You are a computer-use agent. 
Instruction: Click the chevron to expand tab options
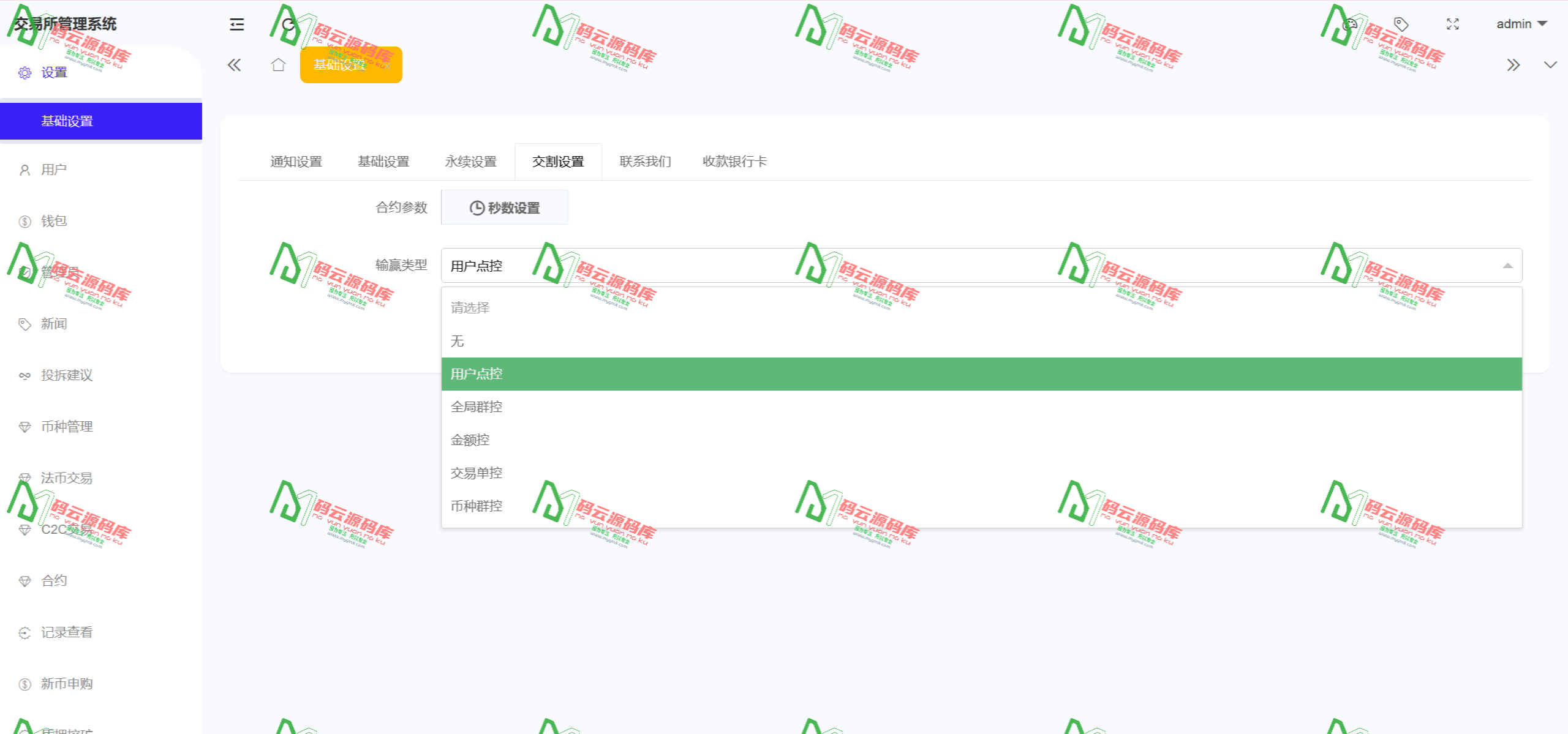[x=1550, y=64]
